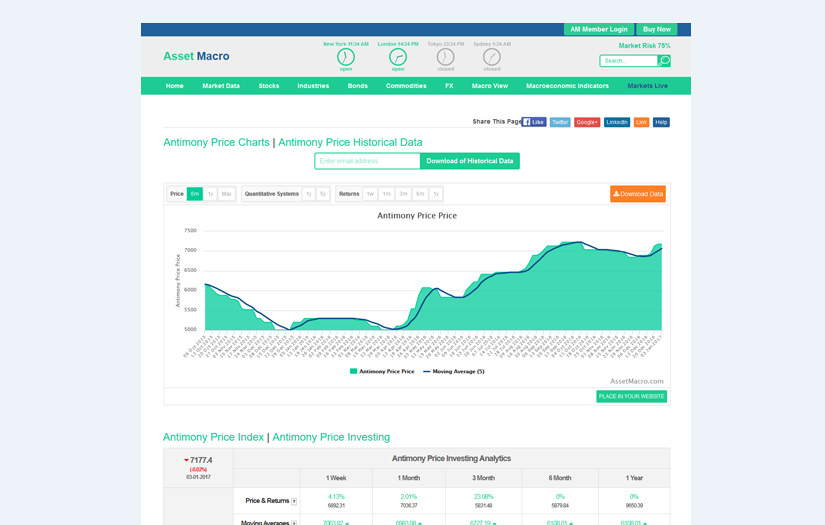825x525 pixels.
Task: Click the New York clock icon
Action: tap(346, 57)
